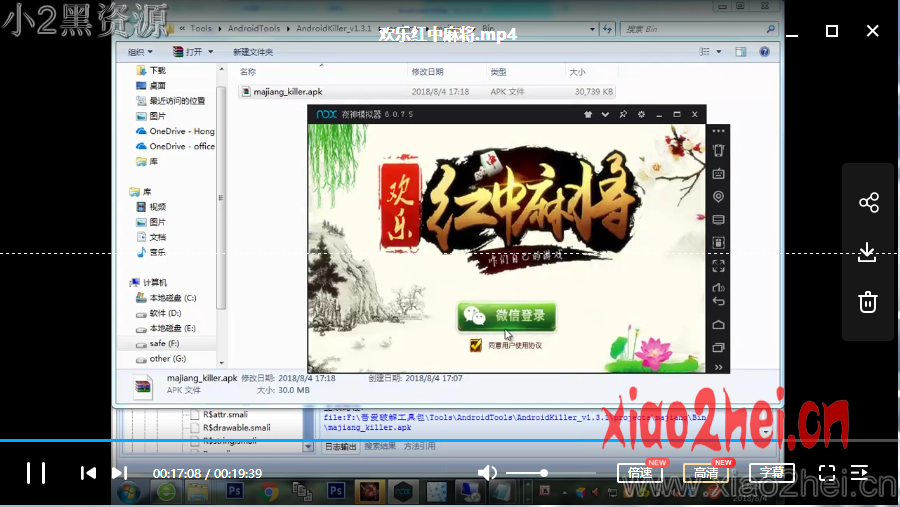Click the Nox fullscreen icon in sidebar
Screen dimensions: 900x507
tap(718, 266)
